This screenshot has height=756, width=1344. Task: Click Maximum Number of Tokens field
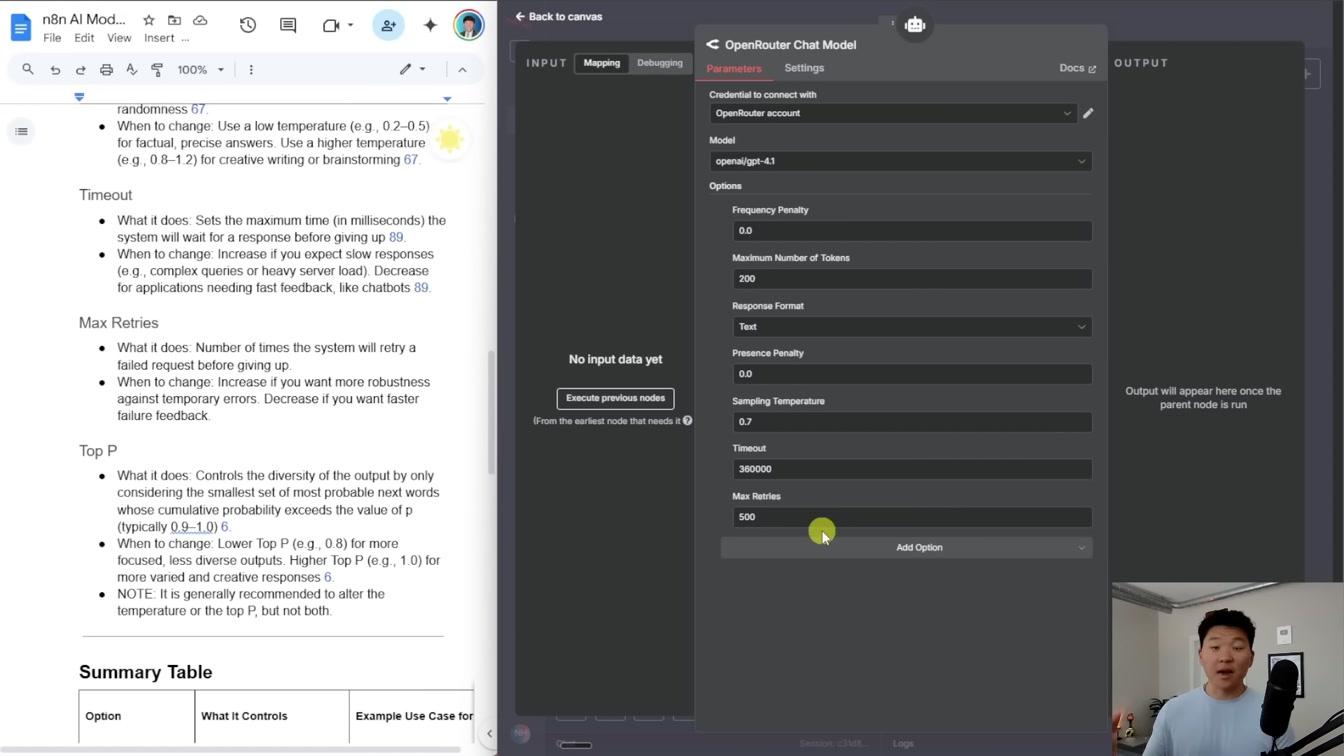click(912, 279)
